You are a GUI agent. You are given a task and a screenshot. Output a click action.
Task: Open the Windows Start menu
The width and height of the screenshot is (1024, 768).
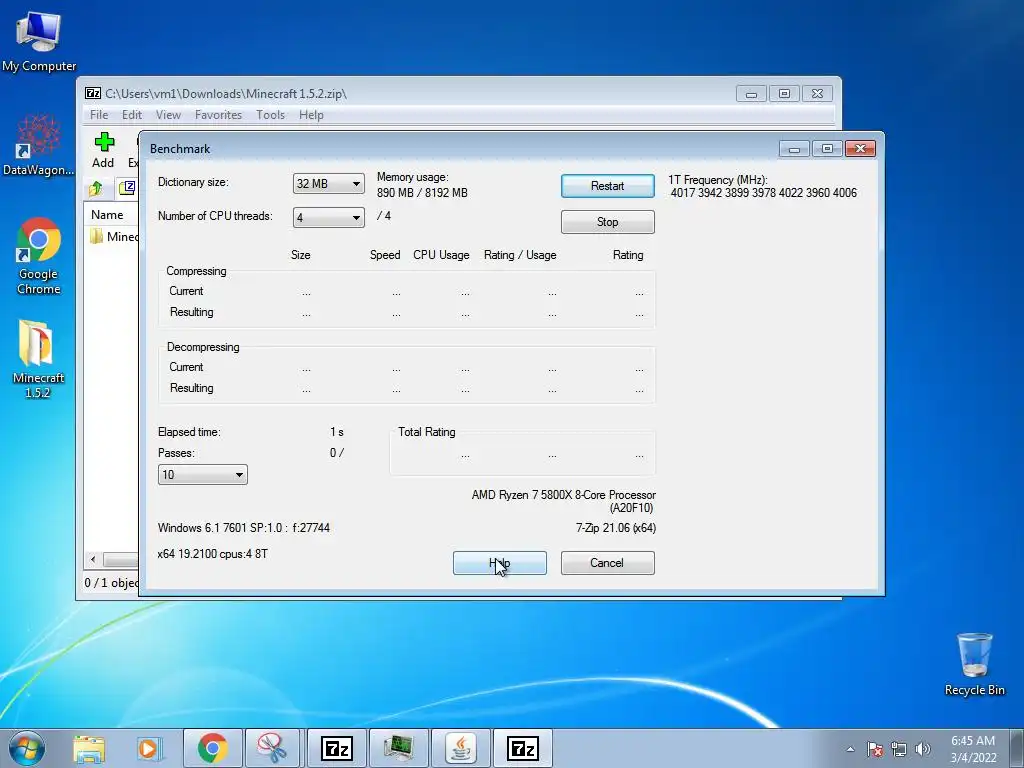pyautogui.click(x=26, y=748)
